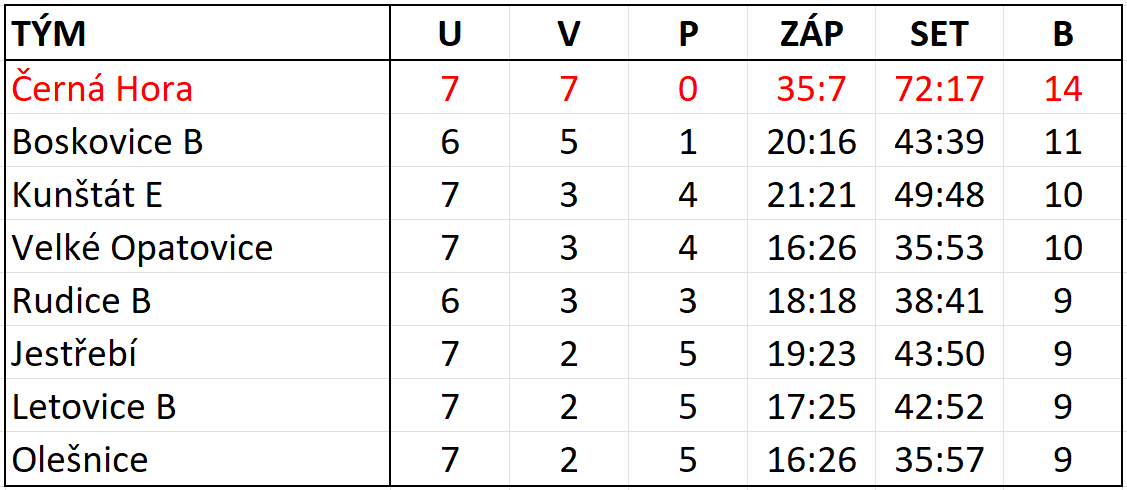The width and height of the screenshot is (1127, 490).
Task: Click the Olešnice team name
Action: (x=80, y=460)
